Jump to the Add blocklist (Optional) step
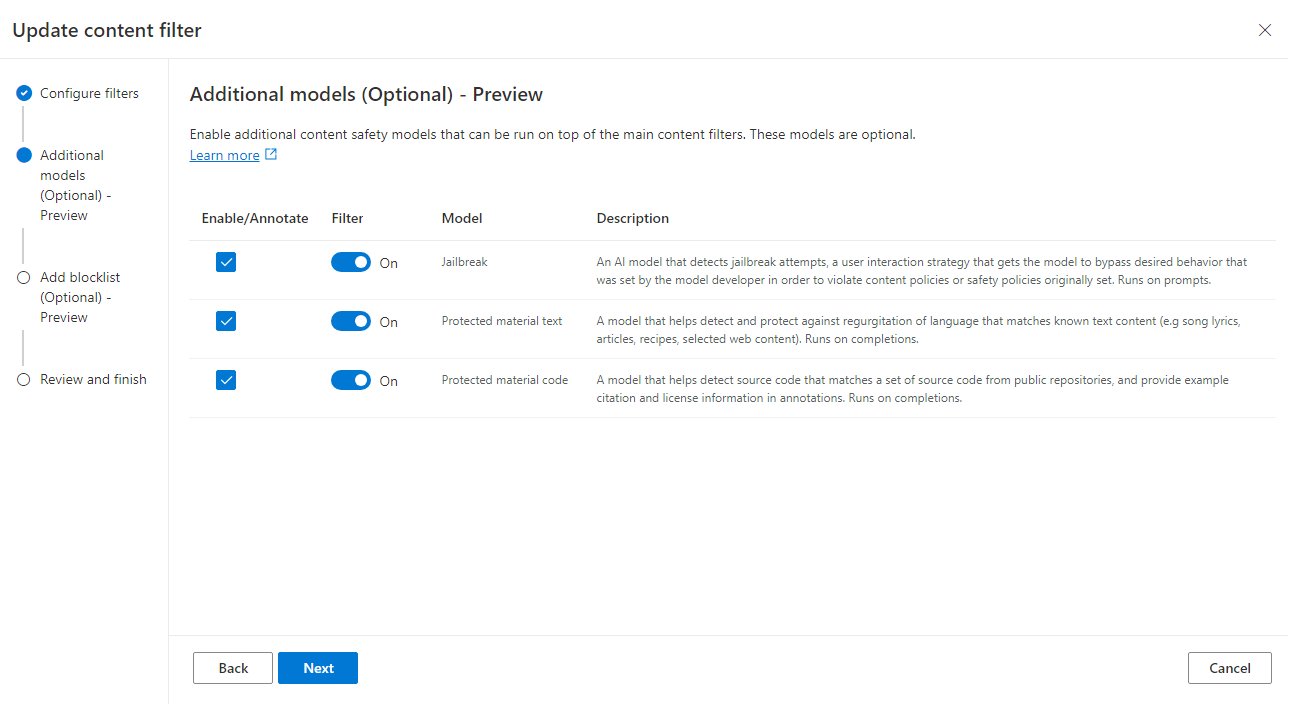This screenshot has height=707, width=1292. click(x=80, y=297)
